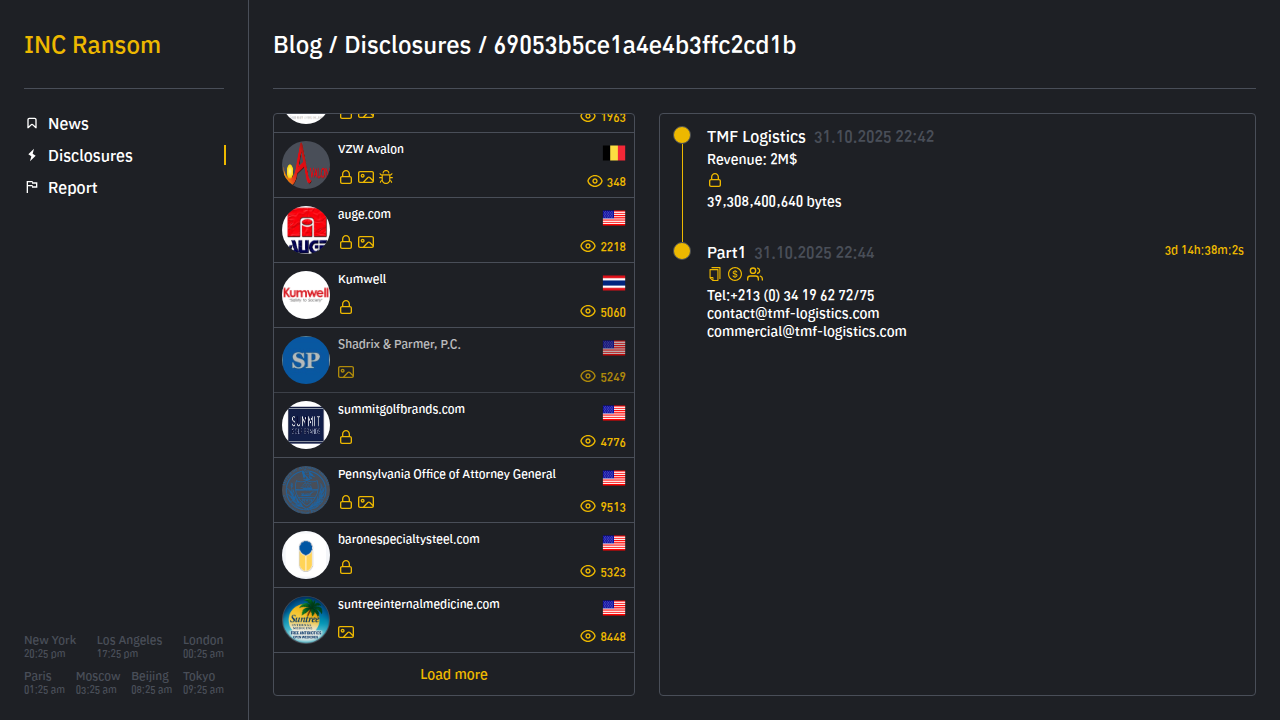Screen dimensions: 1280x720
Task: Click the dollar coin icon in Part1
Action: coord(735,274)
